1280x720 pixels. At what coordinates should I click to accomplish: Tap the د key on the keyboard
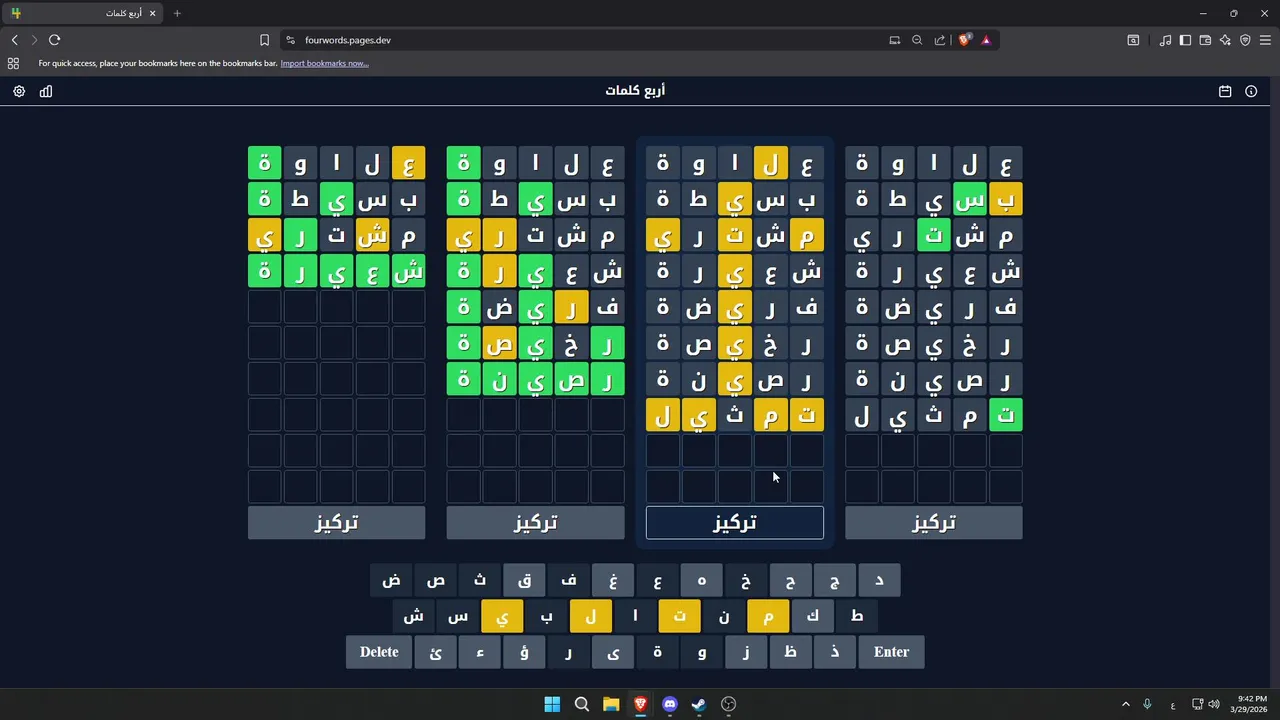tap(879, 580)
